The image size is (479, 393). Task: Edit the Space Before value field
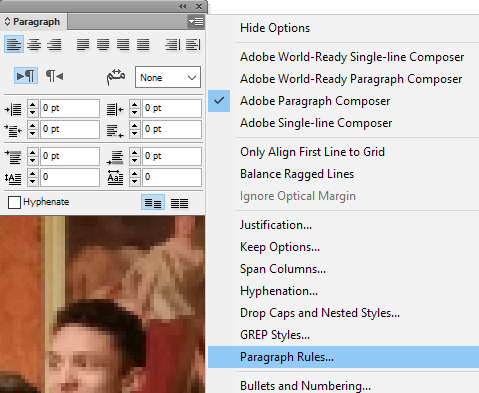click(x=70, y=156)
